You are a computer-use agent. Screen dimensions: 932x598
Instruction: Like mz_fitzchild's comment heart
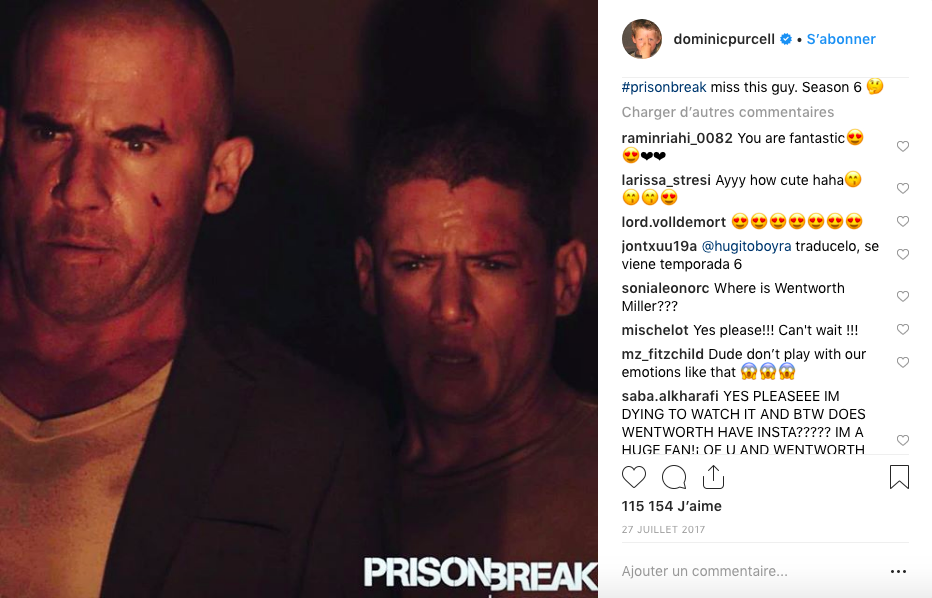pos(903,363)
